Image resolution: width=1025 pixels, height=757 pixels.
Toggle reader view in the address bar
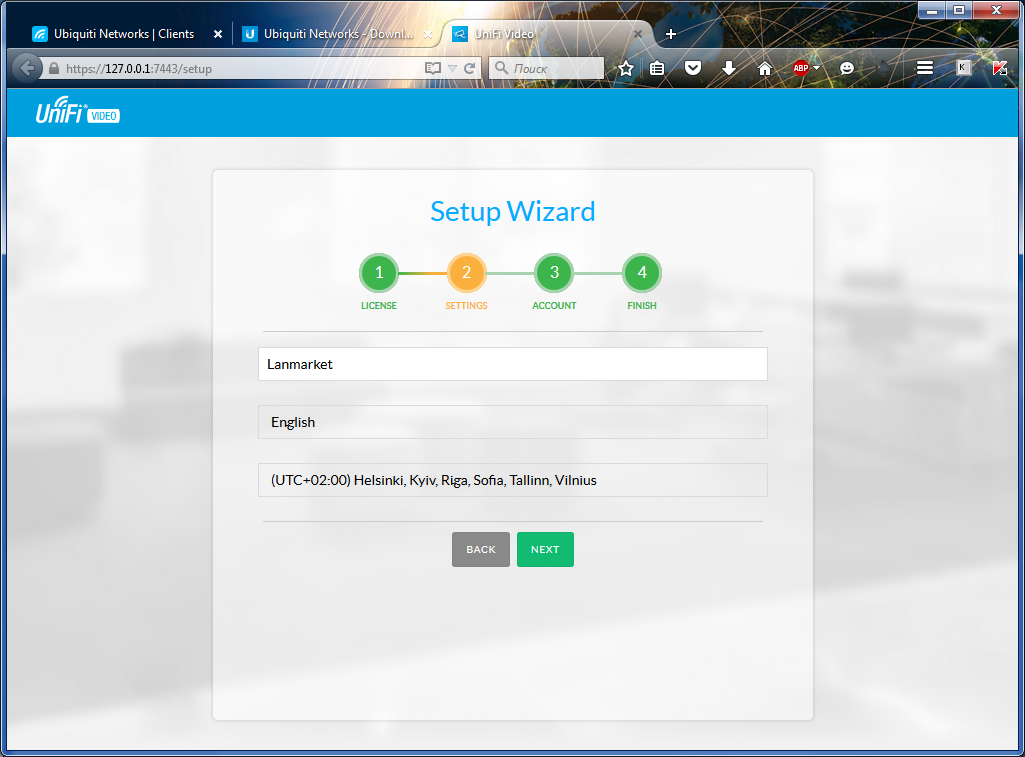(x=433, y=69)
